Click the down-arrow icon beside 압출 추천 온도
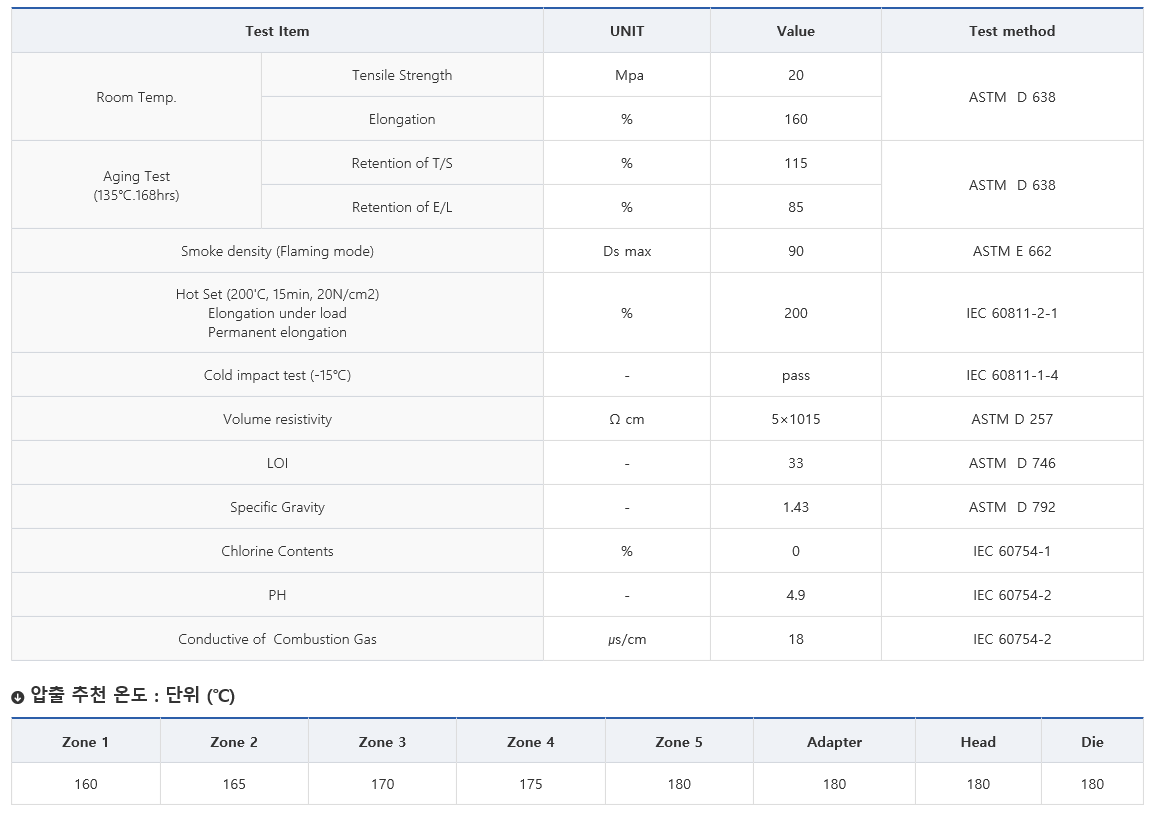The height and width of the screenshot is (816, 1159). (18, 697)
